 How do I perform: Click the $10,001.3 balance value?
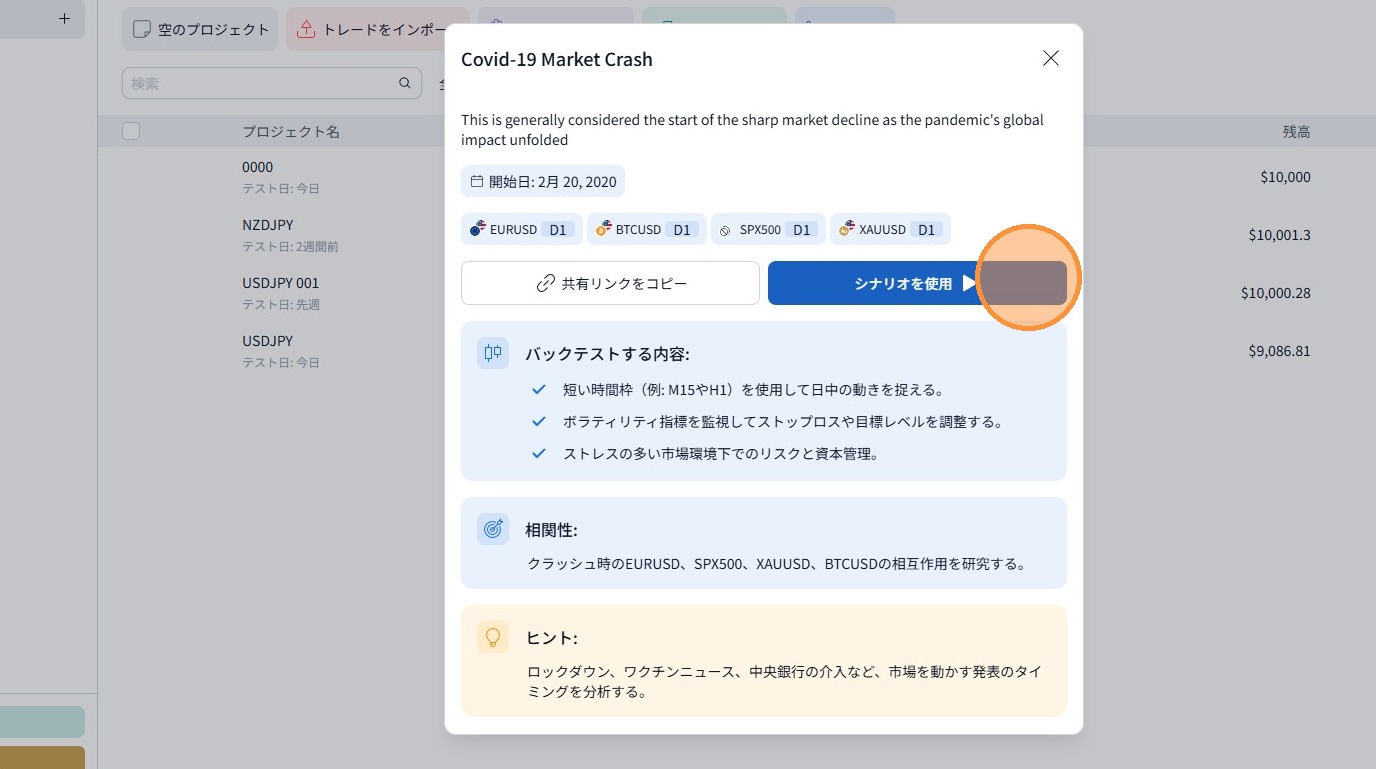click(x=1280, y=235)
